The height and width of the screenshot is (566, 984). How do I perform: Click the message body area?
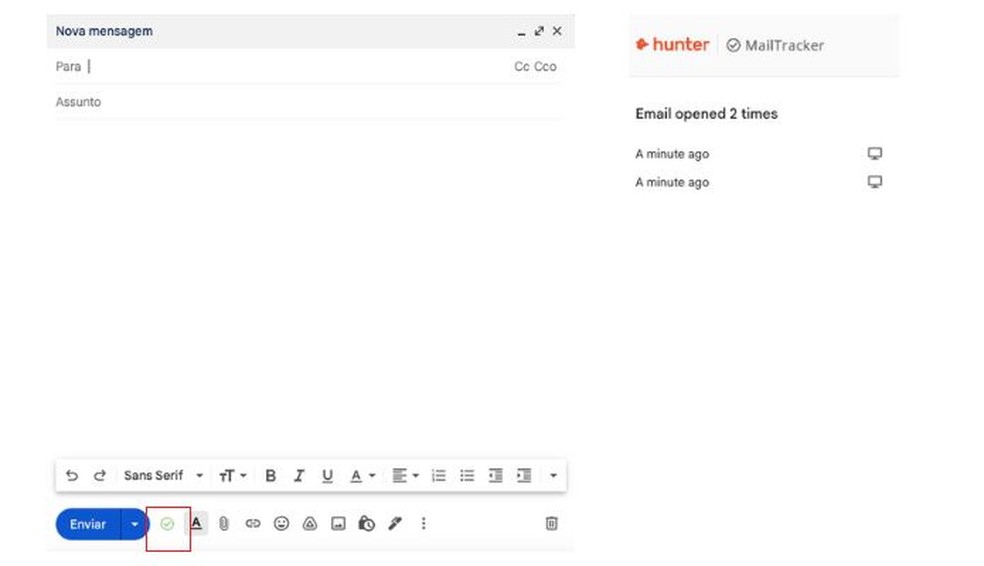308,286
